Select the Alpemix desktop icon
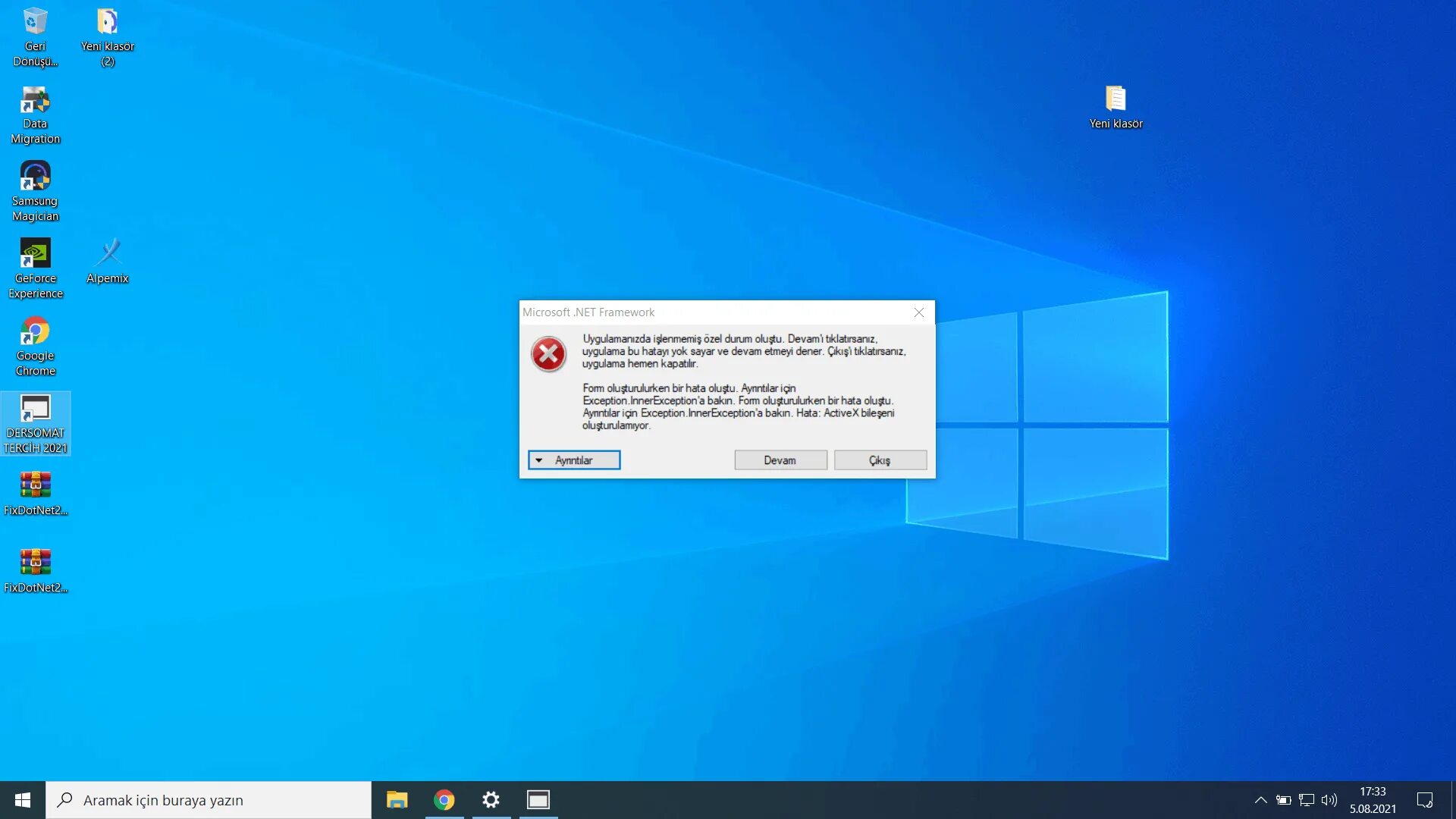Image resolution: width=1456 pixels, height=819 pixels. (x=108, y=254)
